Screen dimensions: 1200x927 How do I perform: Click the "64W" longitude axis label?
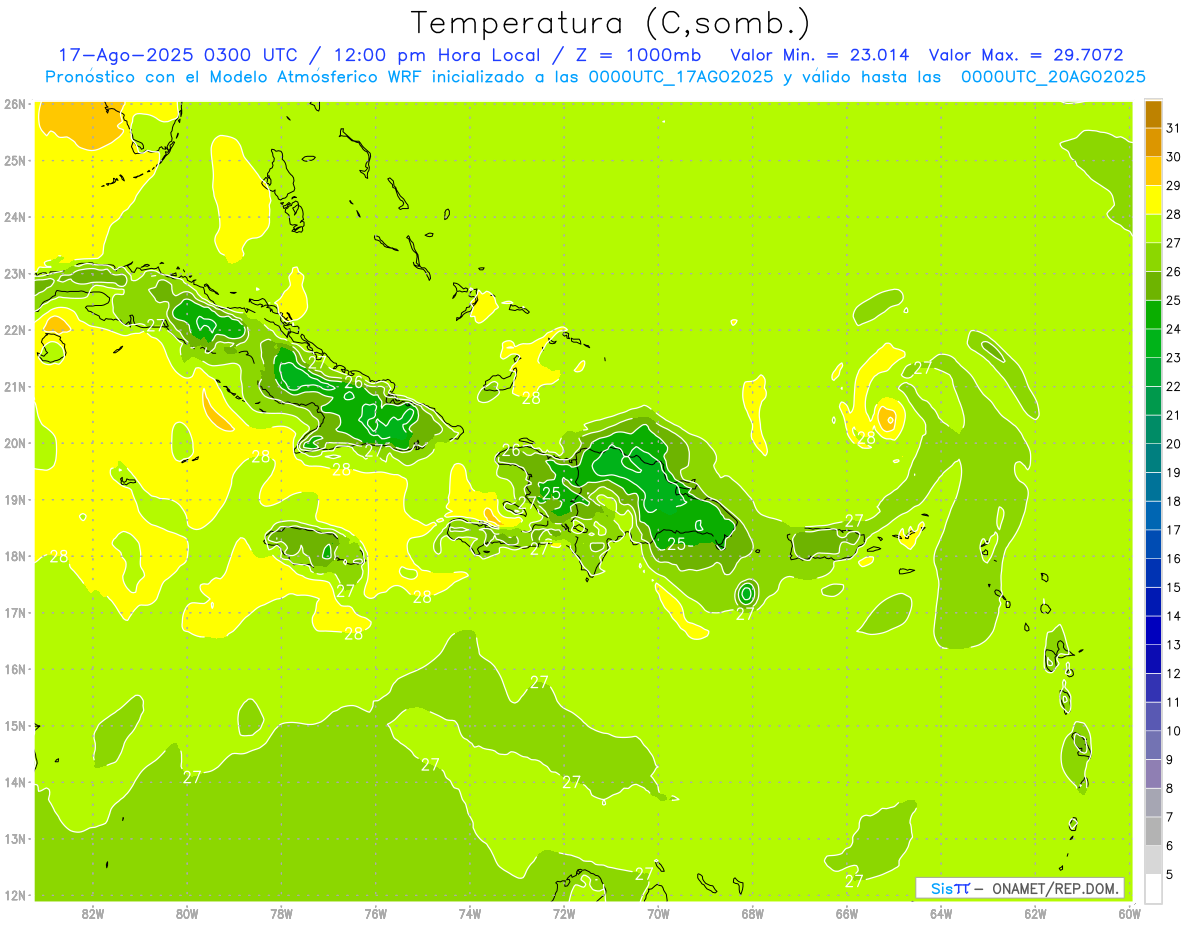click(x=941, y=912)
